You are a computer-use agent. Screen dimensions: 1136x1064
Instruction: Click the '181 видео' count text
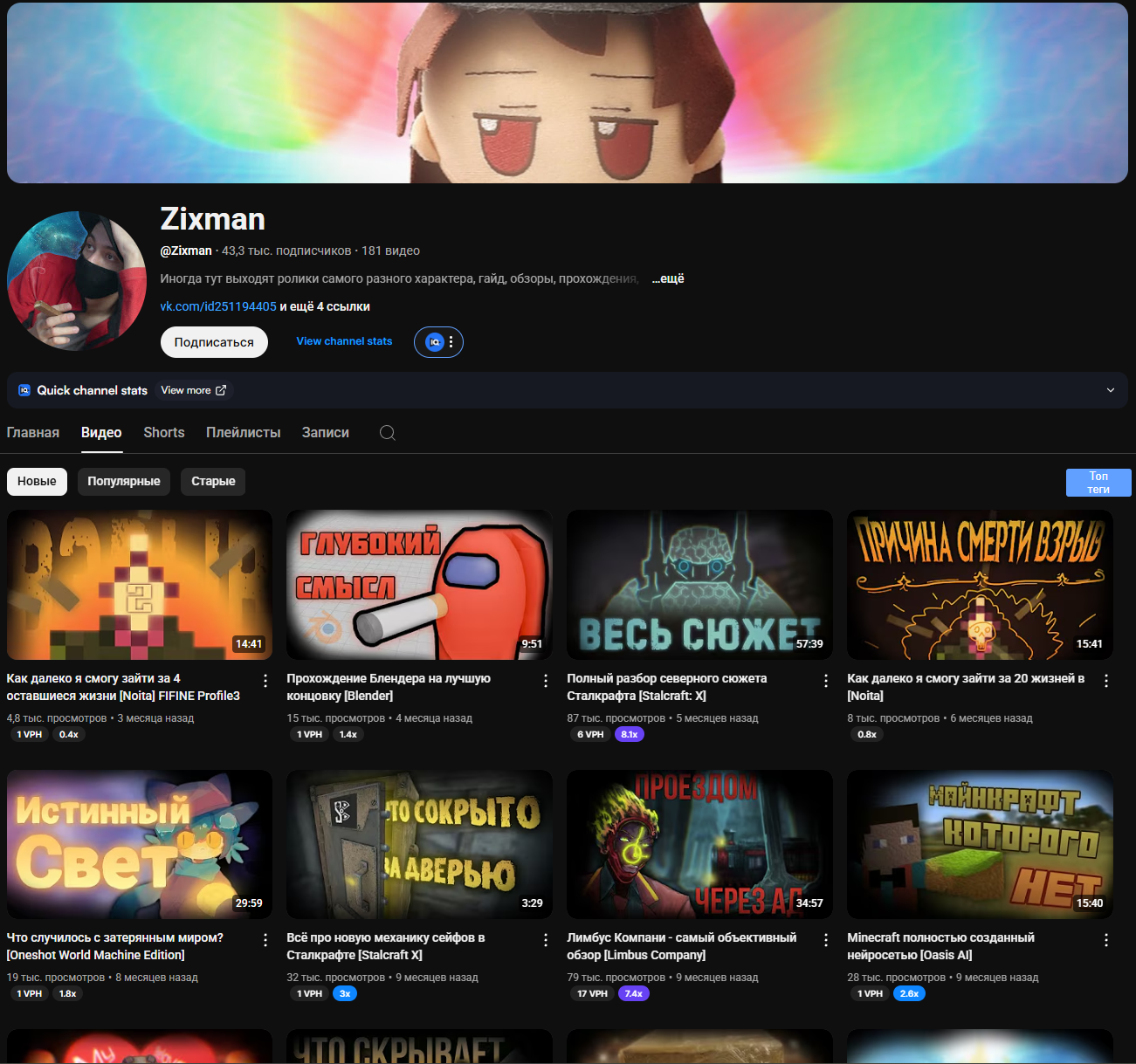coord(391,251)
